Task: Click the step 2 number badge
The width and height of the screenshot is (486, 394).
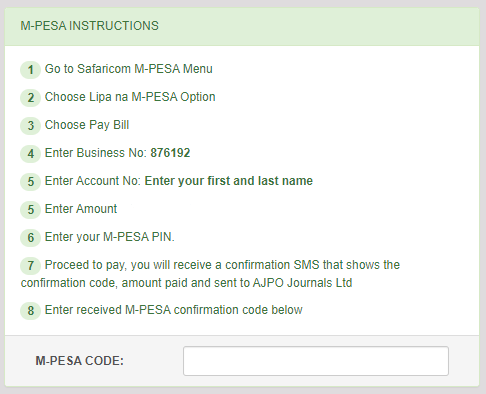Action: (x=30, y=98)
